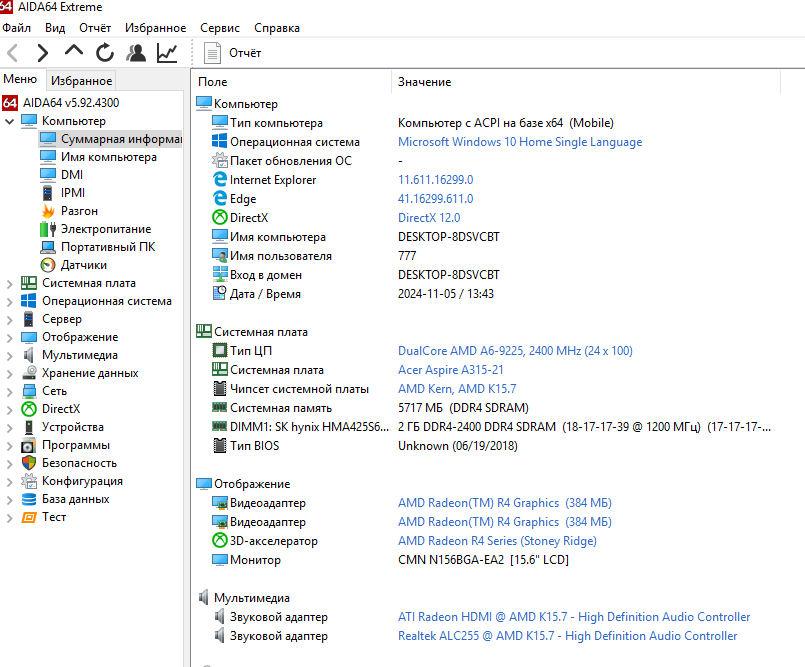Open the Файл menu

[x=16, y=28]
